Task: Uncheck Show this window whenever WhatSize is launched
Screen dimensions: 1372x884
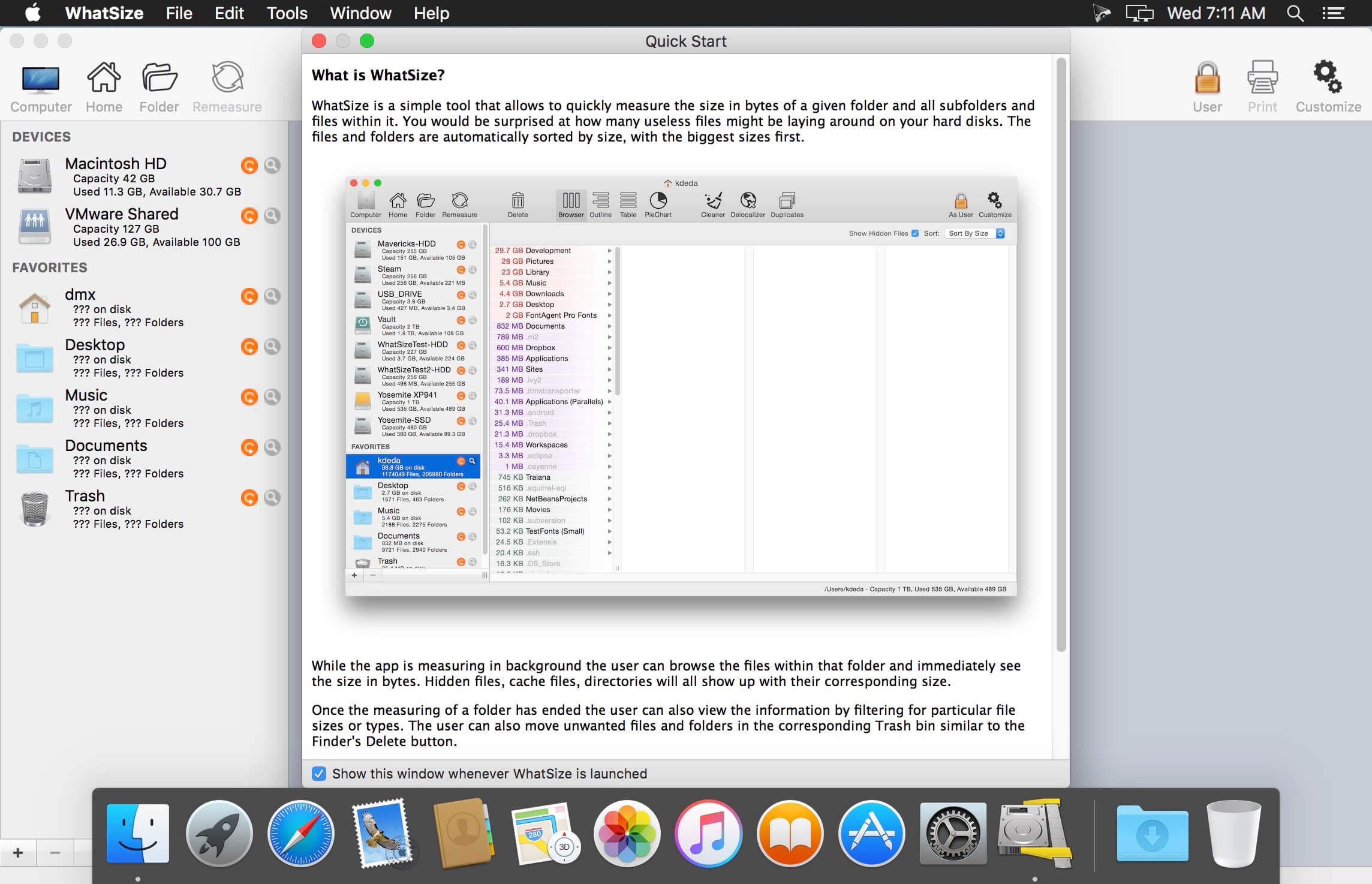Action: [319, 774]
